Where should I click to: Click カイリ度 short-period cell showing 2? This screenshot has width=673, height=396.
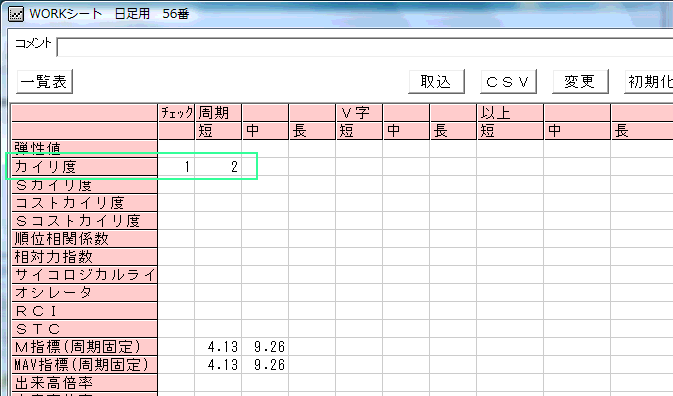[x=218, y=166]
